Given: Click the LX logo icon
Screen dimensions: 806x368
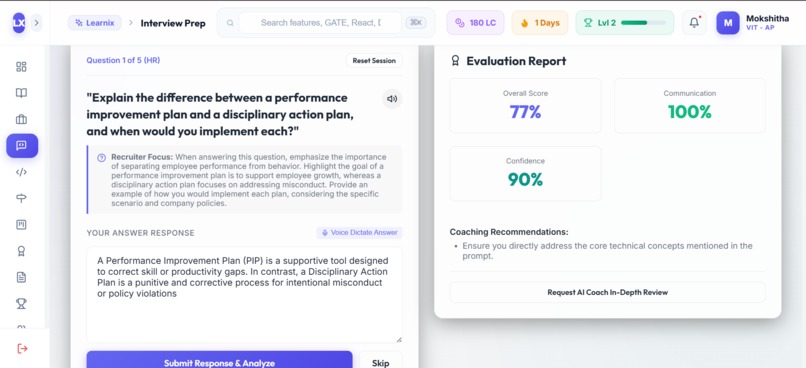Looking at the screenshot, I should pyautogui.click(x=19, y=23).
